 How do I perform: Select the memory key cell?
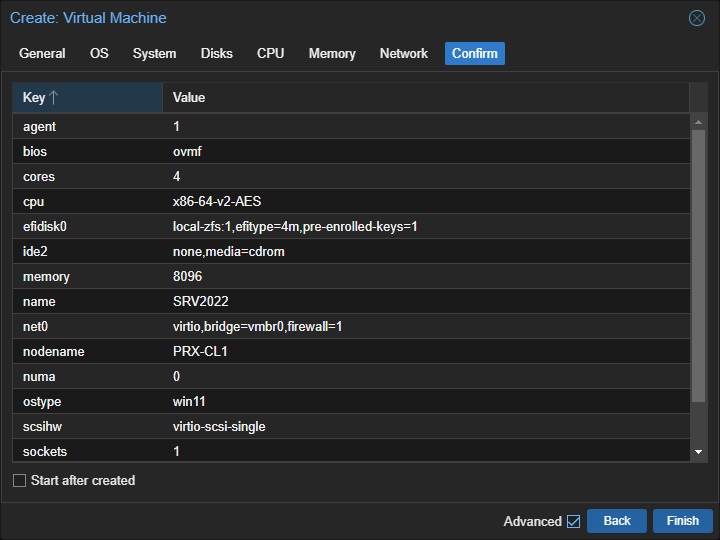(x=87, y=276)
